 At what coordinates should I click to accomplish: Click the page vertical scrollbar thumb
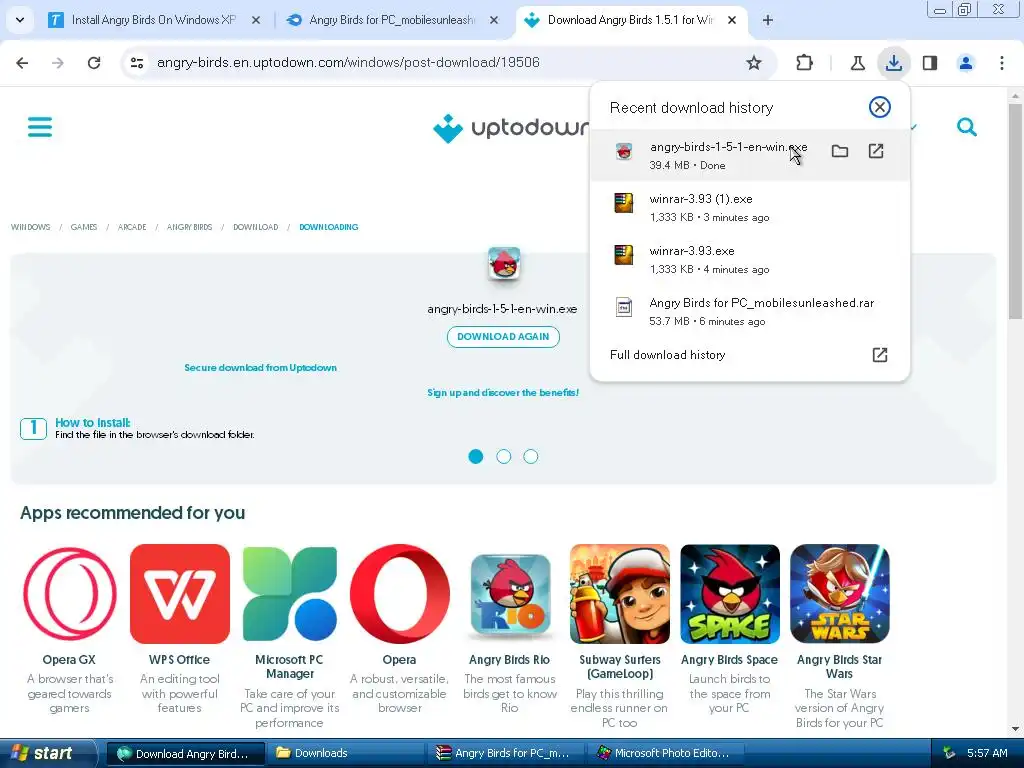click(x=1015, y=210)
